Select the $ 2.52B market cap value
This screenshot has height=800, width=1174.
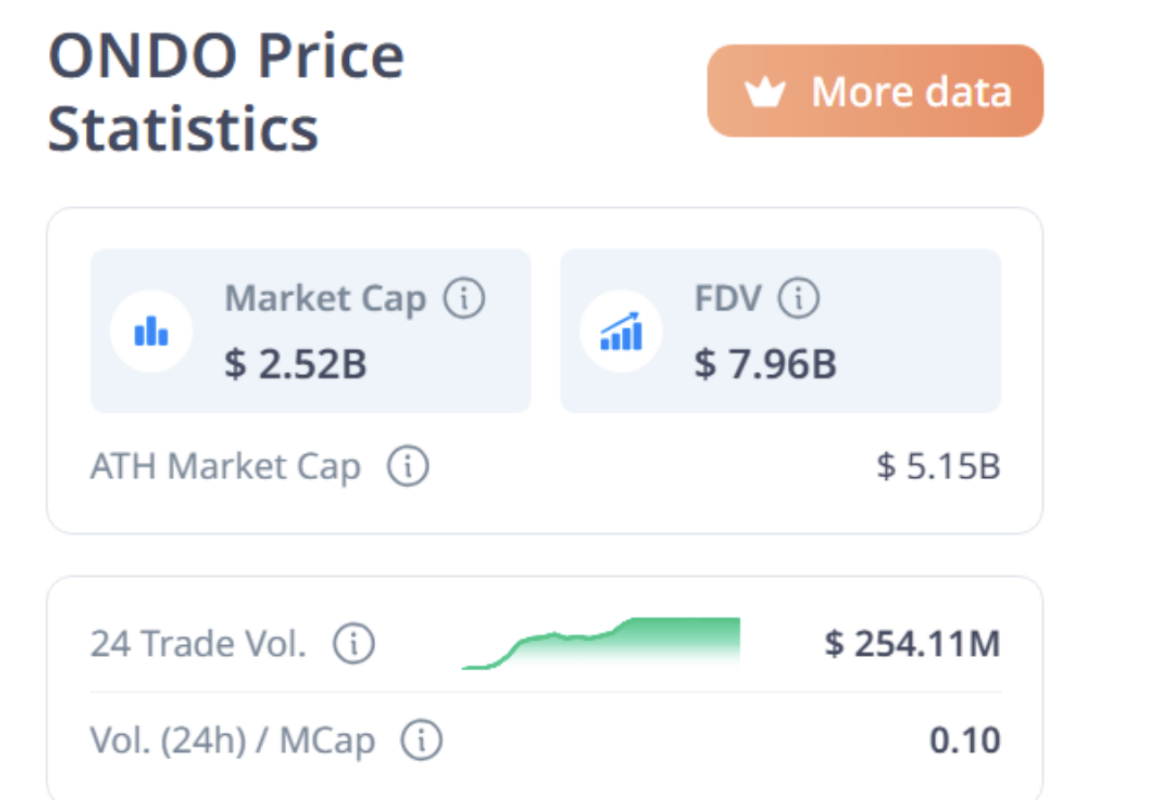click(296, 364)
